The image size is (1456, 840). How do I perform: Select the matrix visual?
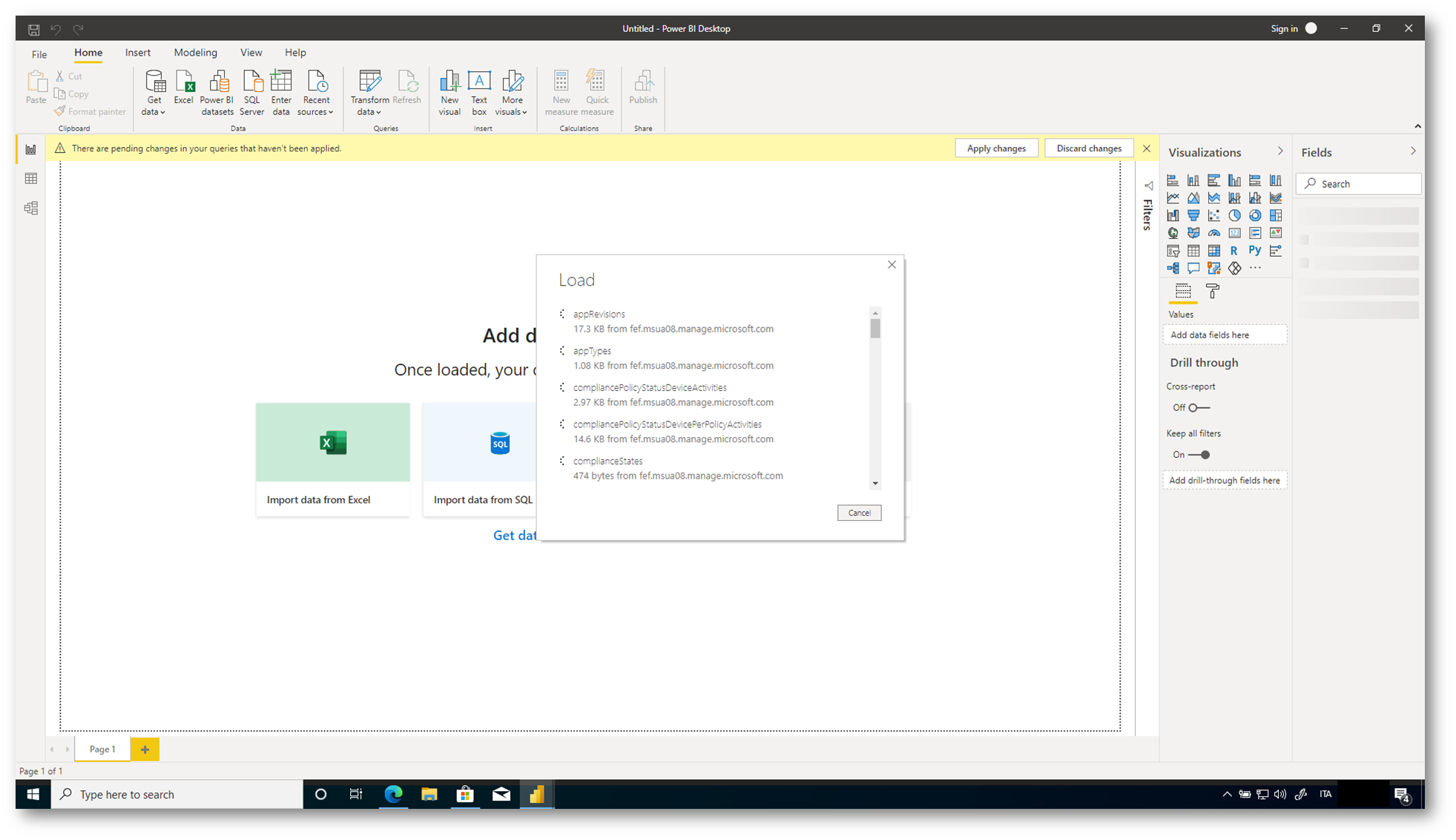tap(1213, 251)
